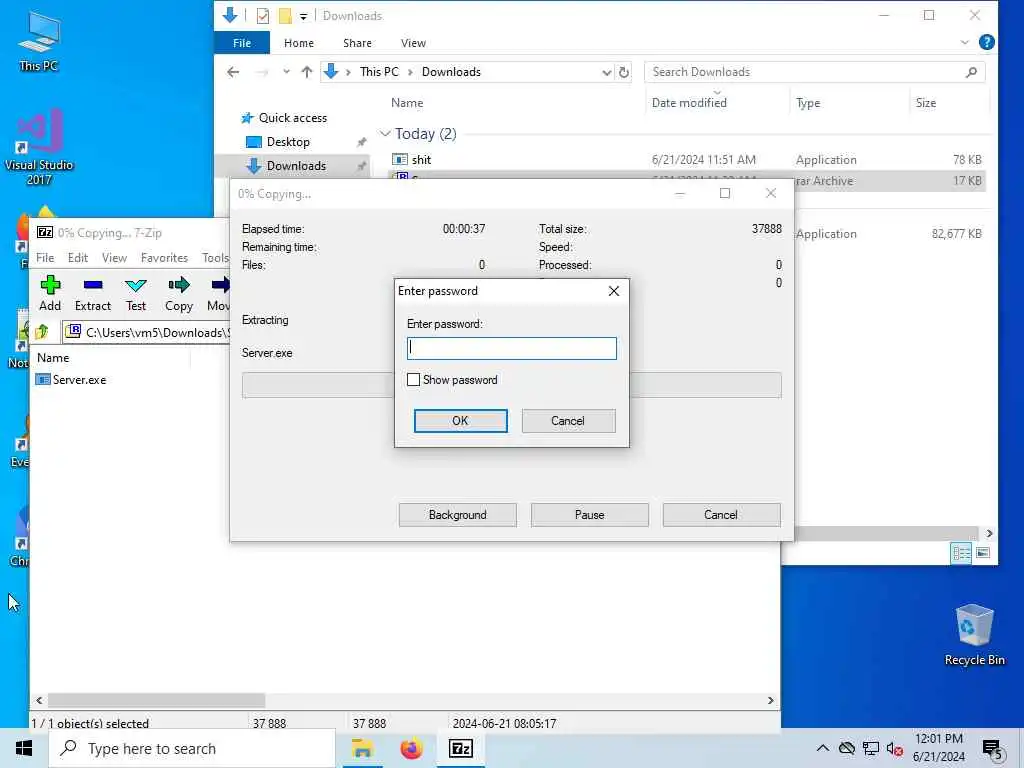Viewport: 1024px width, 768px height.
Task: Click the Explorer Up arrow
Action: pos(306,72)
